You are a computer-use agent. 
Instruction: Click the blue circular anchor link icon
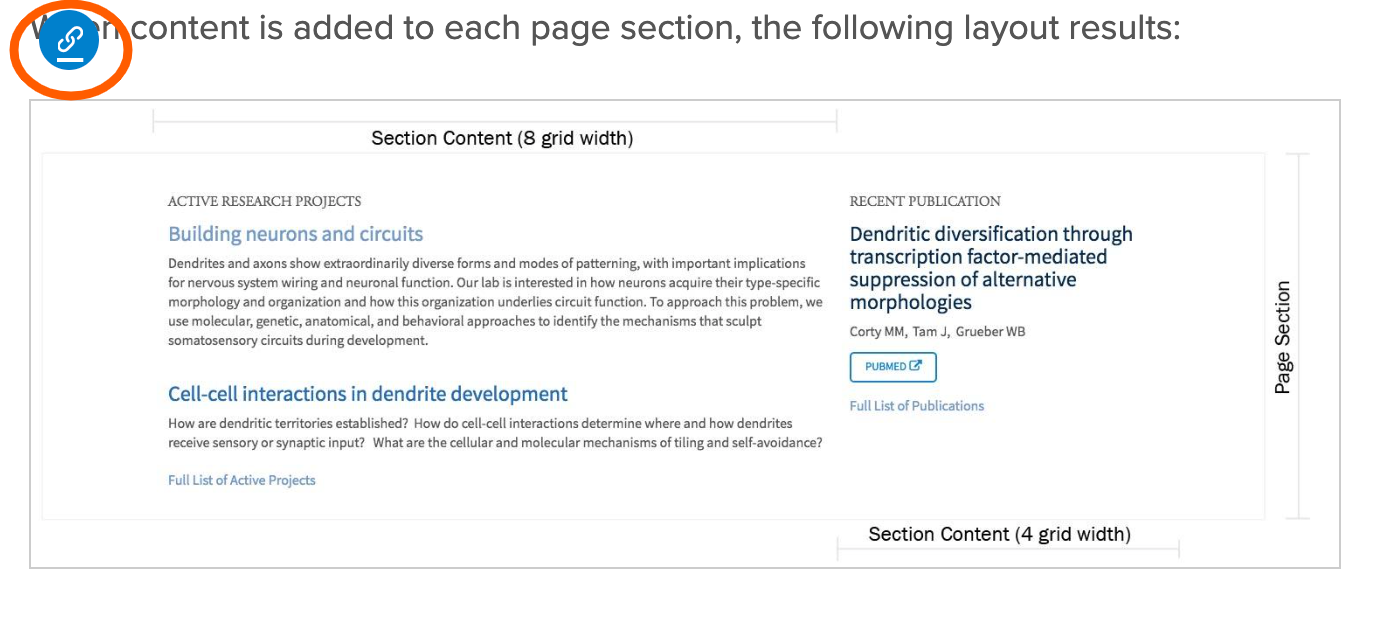coord(69,41)
